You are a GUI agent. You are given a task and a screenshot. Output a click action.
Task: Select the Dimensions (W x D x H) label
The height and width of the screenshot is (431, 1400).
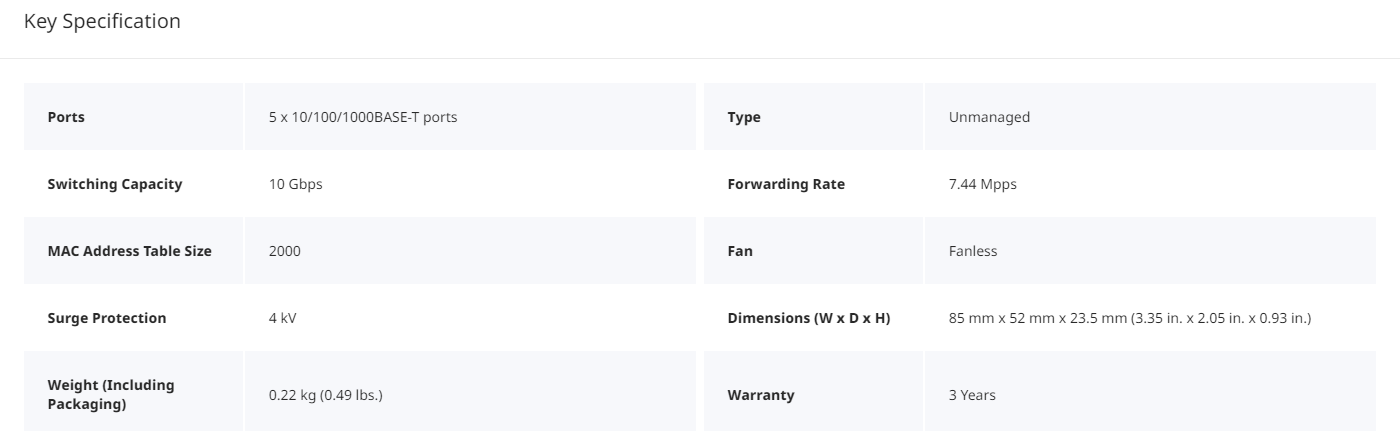pos(809,318)
